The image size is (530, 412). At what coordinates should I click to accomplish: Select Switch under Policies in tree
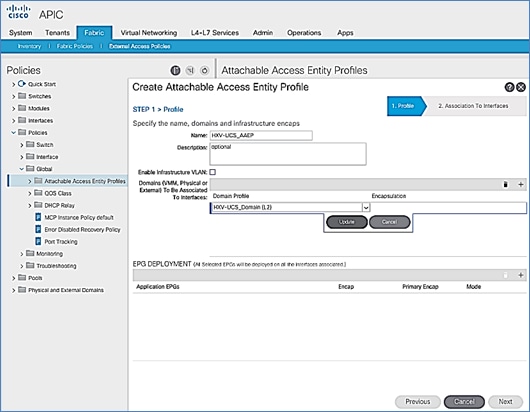pos(45,145)
